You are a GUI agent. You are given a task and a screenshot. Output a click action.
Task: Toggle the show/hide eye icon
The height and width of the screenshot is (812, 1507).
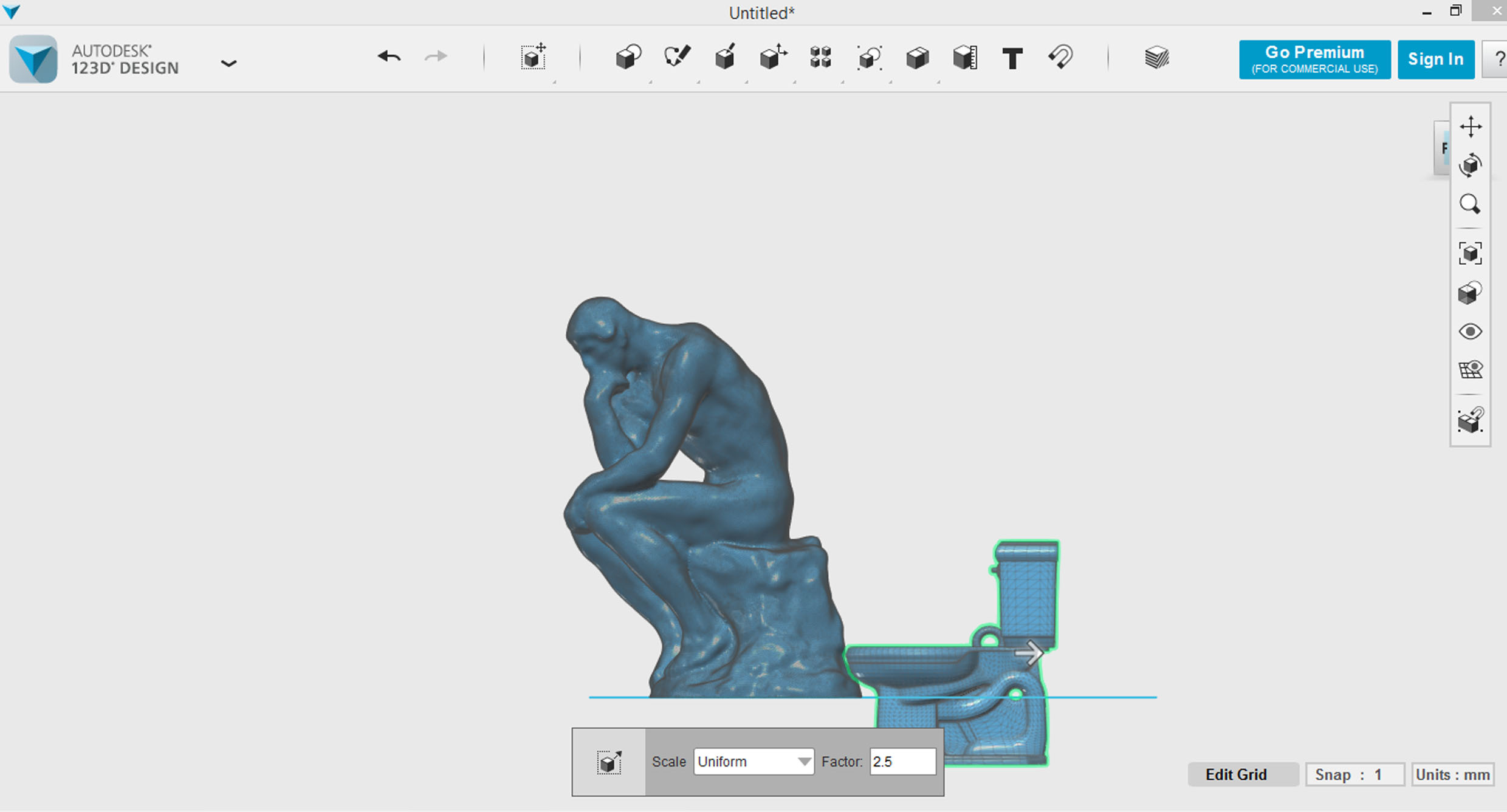coord(1471,332)
